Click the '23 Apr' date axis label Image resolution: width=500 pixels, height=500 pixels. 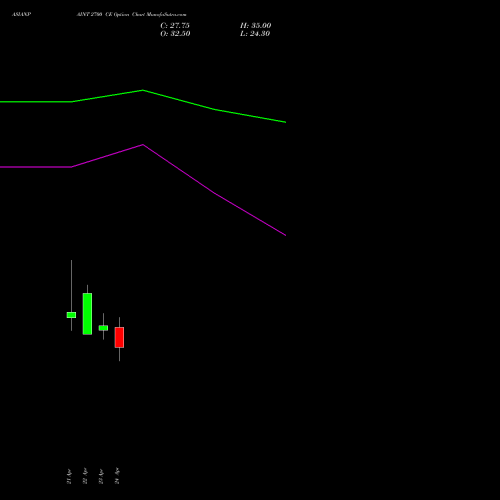pyautogui.click(x=101, y=476)
